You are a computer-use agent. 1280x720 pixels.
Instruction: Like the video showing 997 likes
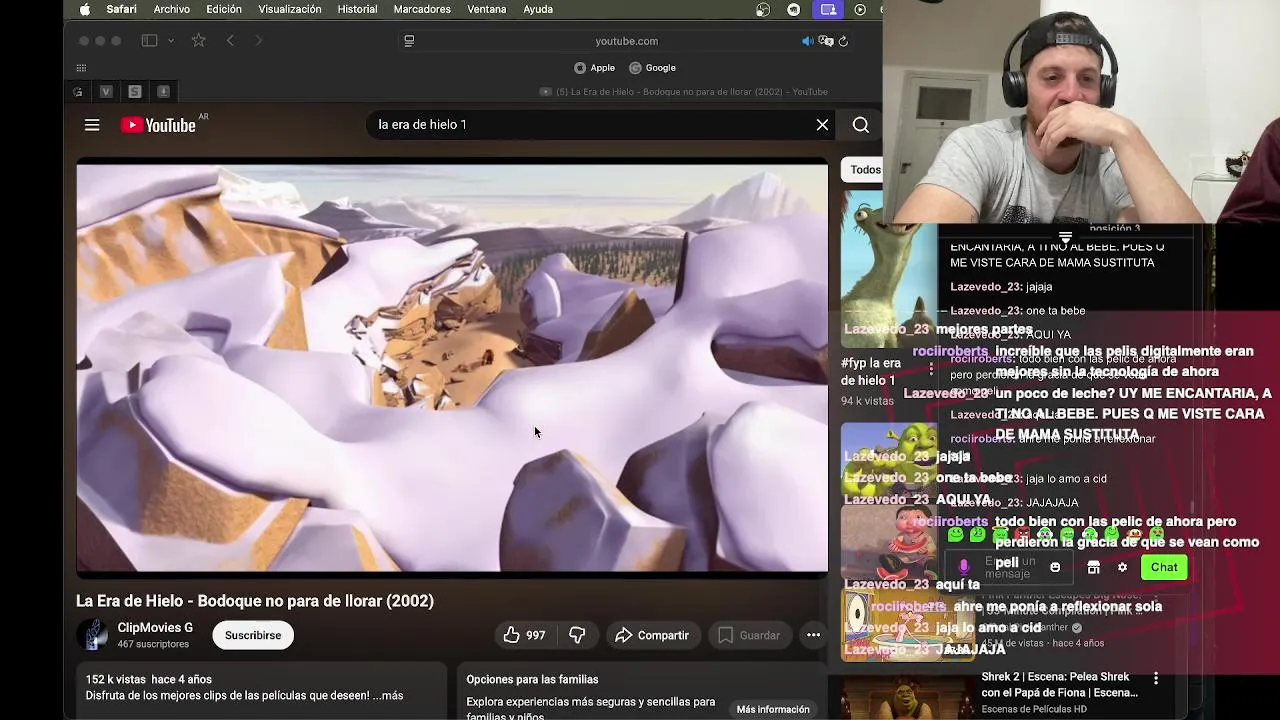point(525,635)
